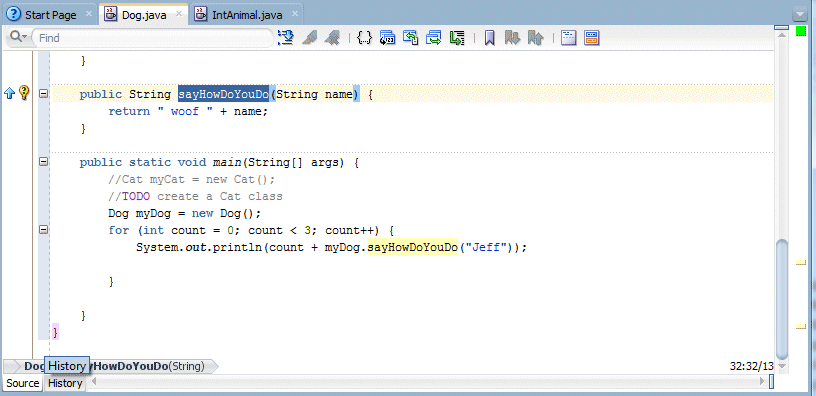Click vertical scrollbar up arrow

click(781, 35)
